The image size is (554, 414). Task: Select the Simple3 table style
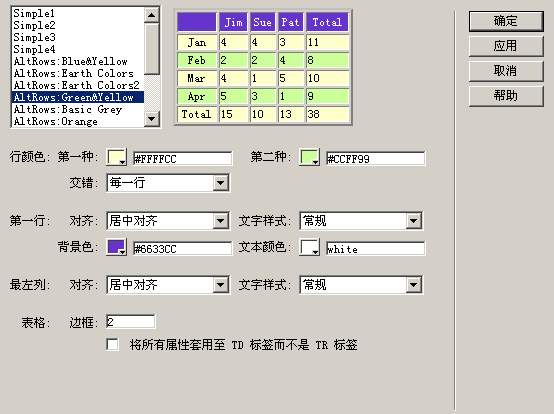tap(78, 37)
